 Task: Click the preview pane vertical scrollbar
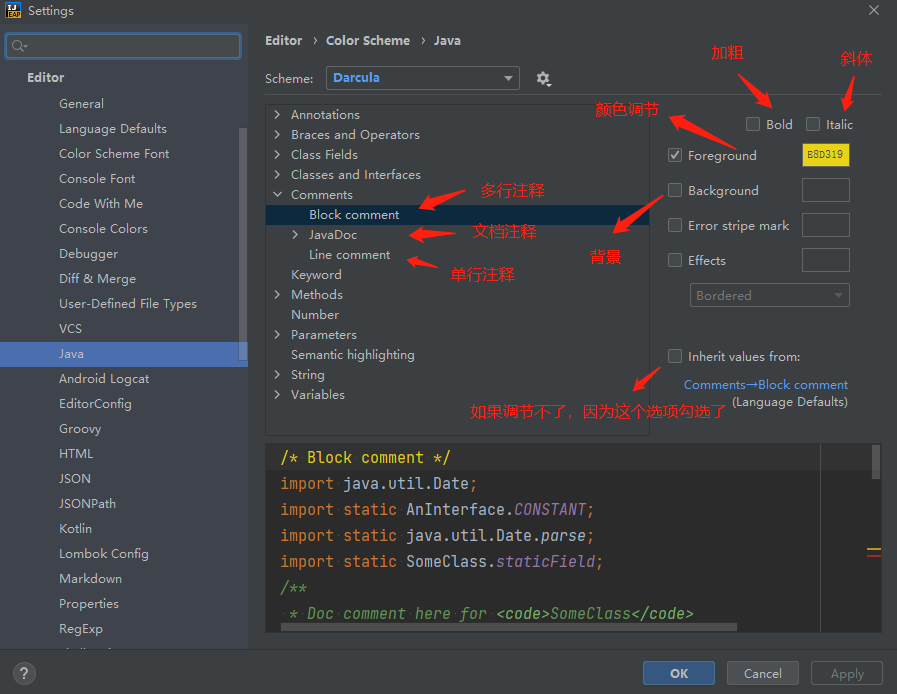pos(876,462)
